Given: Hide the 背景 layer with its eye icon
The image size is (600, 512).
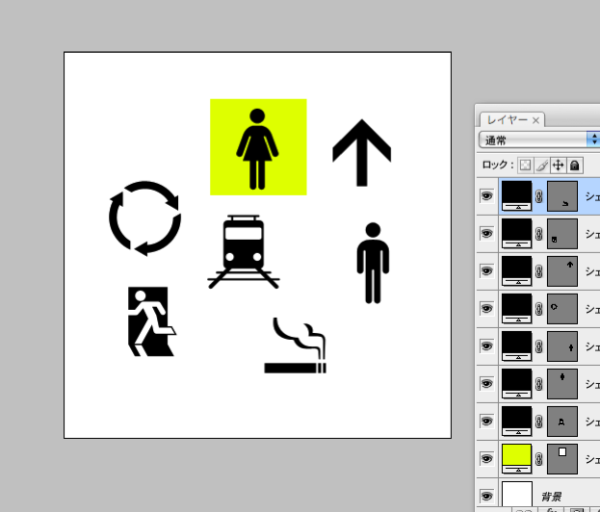Looking at the screenshot, I should (x=487, y=495).
